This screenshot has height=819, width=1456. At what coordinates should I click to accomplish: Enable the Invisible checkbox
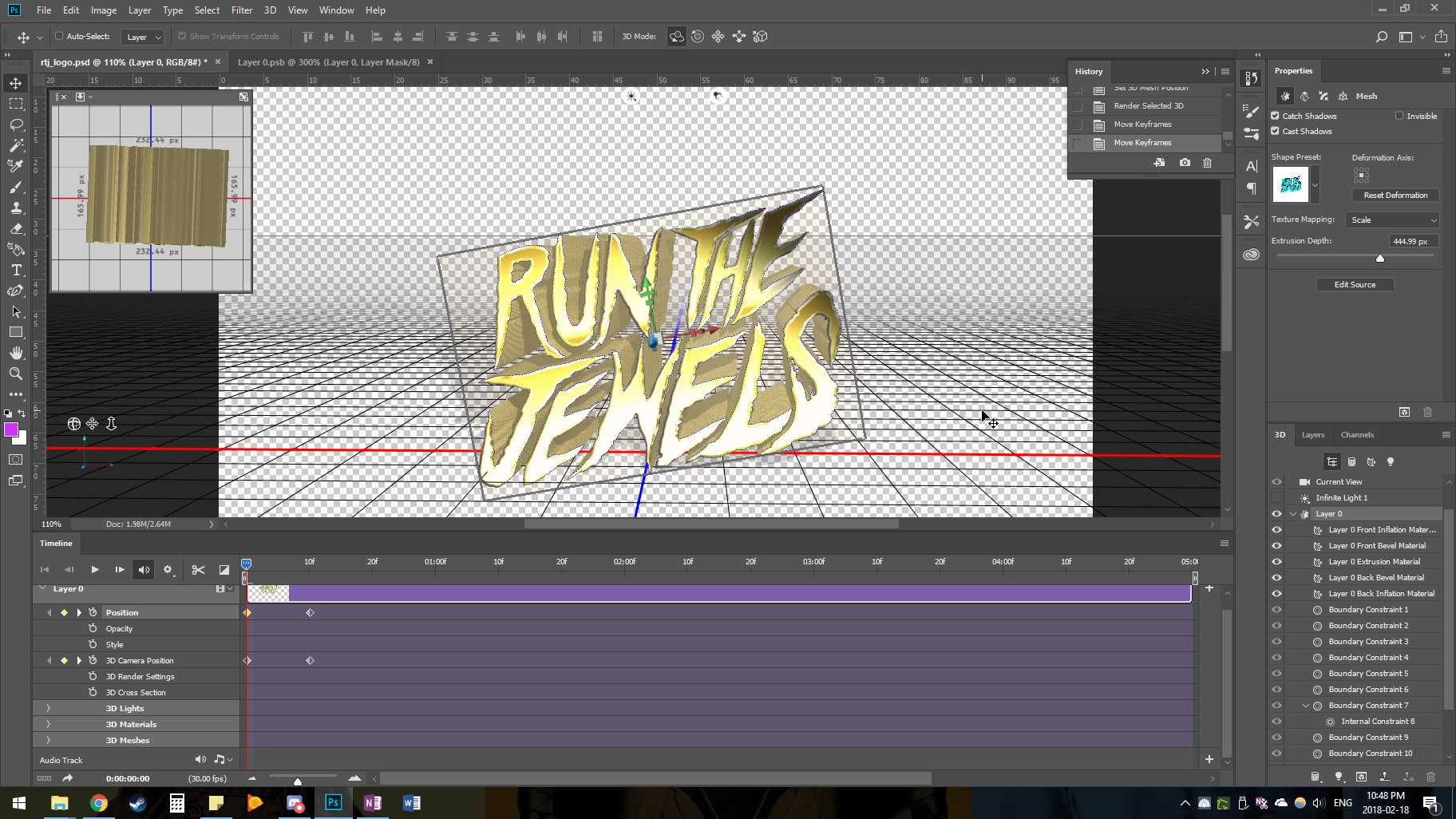(1399, 115)
